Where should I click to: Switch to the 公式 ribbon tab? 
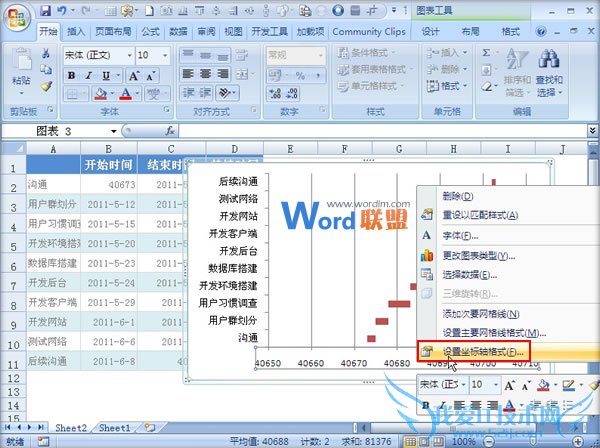pyautogui.click(x=150, y=31)
